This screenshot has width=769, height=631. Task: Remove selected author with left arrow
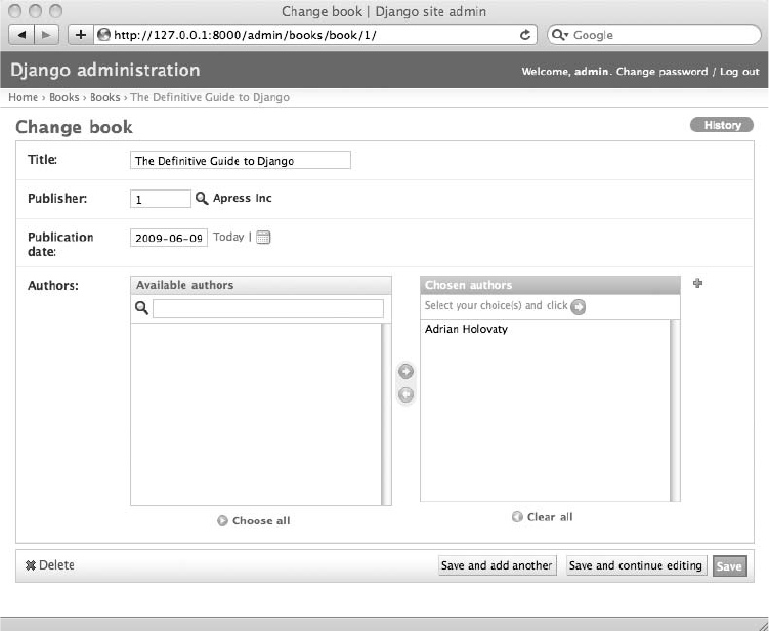pyautogui.click(x=406, y=394)
